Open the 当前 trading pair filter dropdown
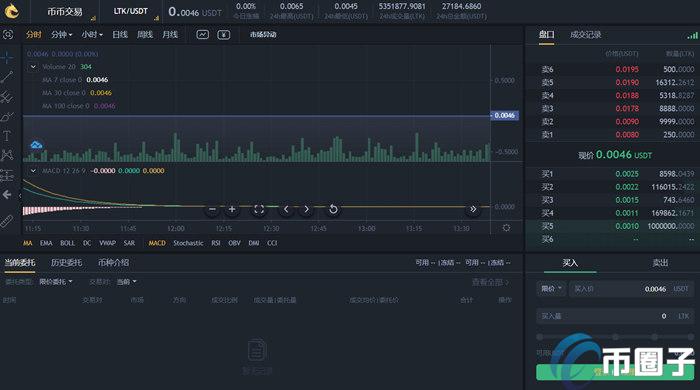The height and width of the screenshot is (390, 700). click(x=126, y=282)
